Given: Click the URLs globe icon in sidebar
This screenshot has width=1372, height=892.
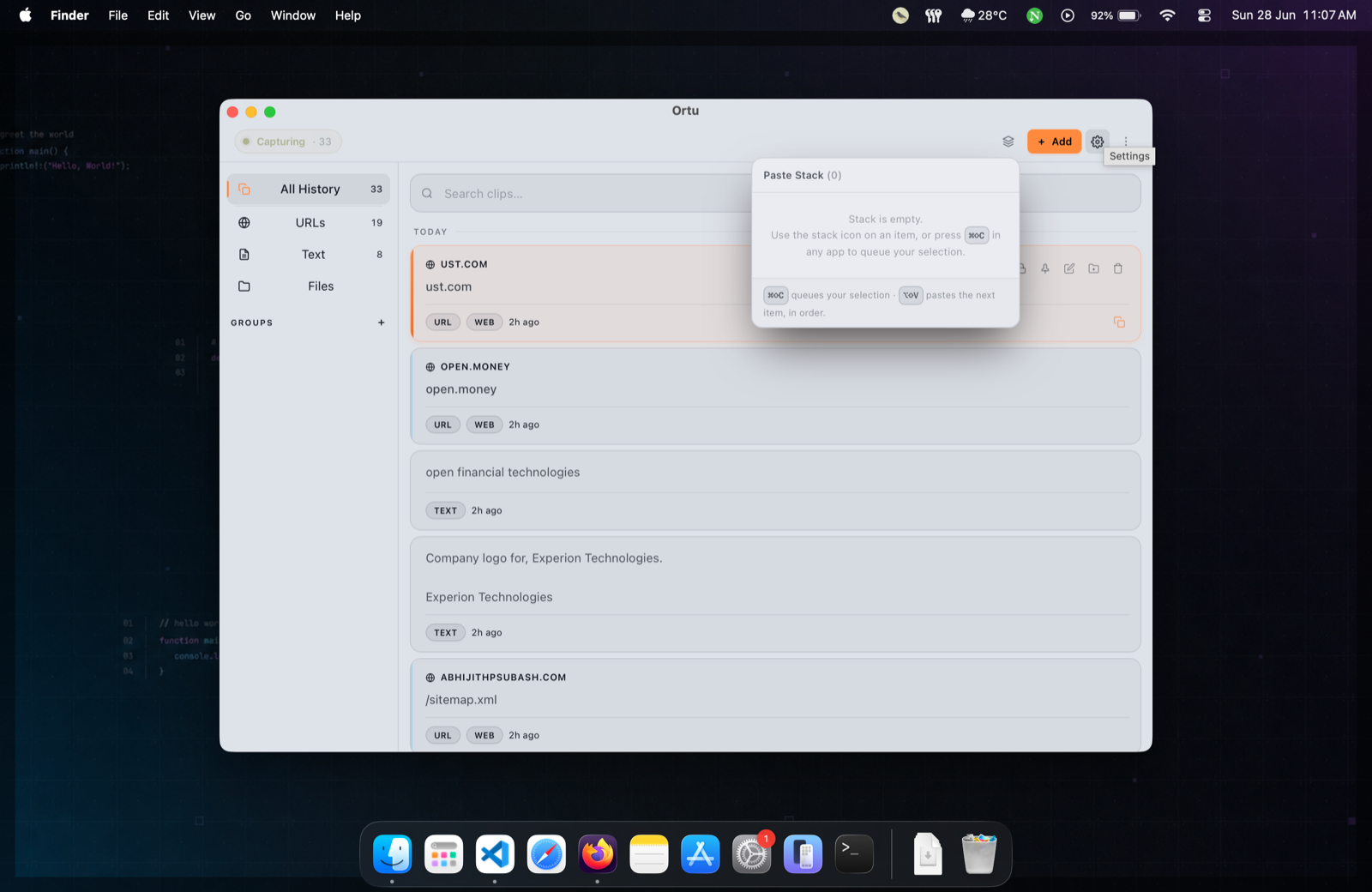Looking at the screenshot, I should click(x=244, y=222).
